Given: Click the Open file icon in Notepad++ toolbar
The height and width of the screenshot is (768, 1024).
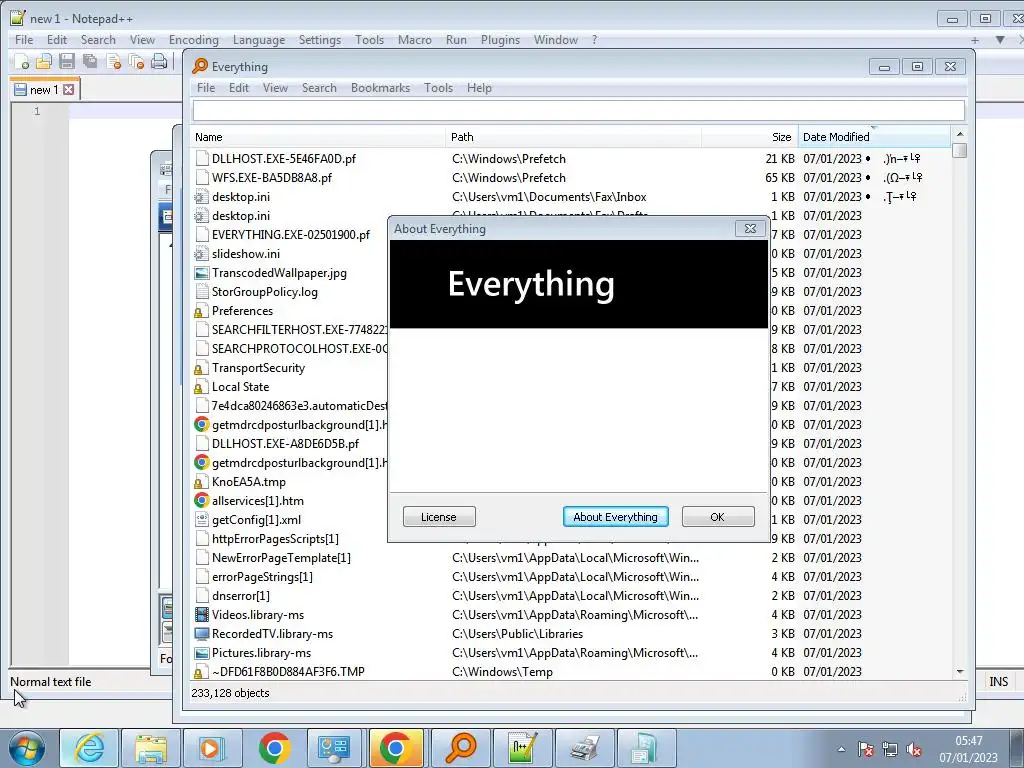Looking at the screenshot, I should point(44,62).
